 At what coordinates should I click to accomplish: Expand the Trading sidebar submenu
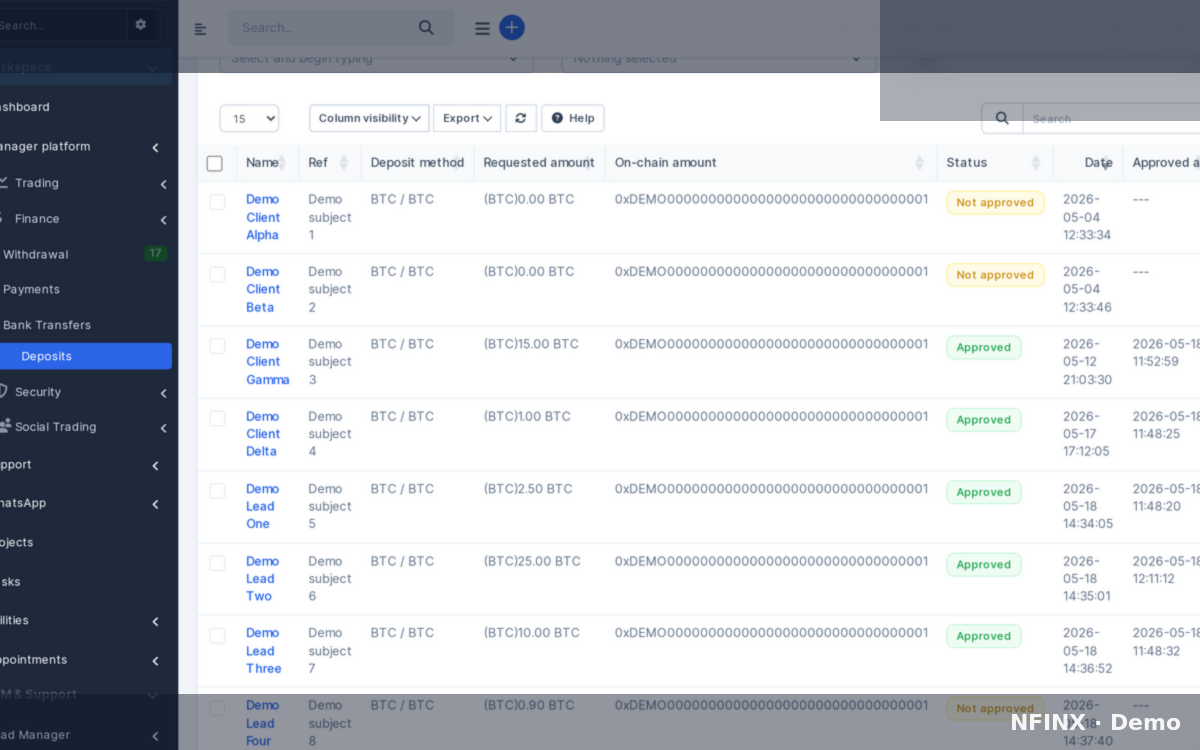click(x=163, y=184)
